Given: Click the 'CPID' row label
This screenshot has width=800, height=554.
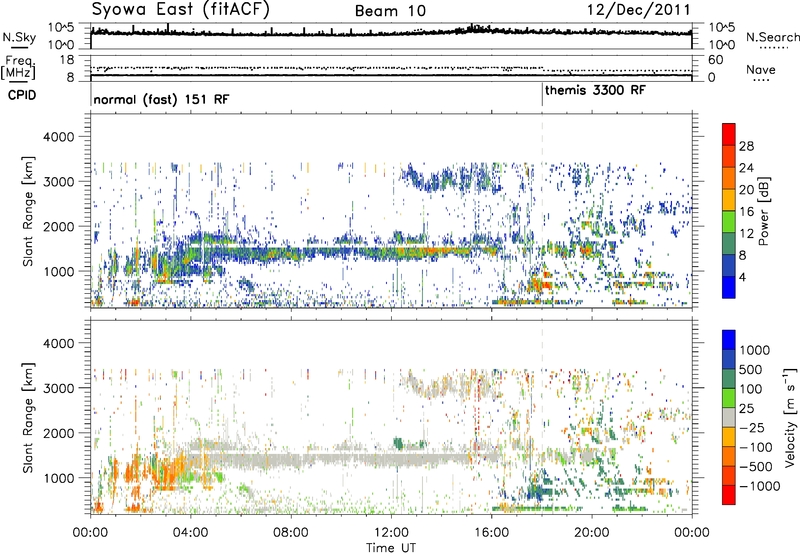Looking at the screenshot, I should tap(22, 95).
